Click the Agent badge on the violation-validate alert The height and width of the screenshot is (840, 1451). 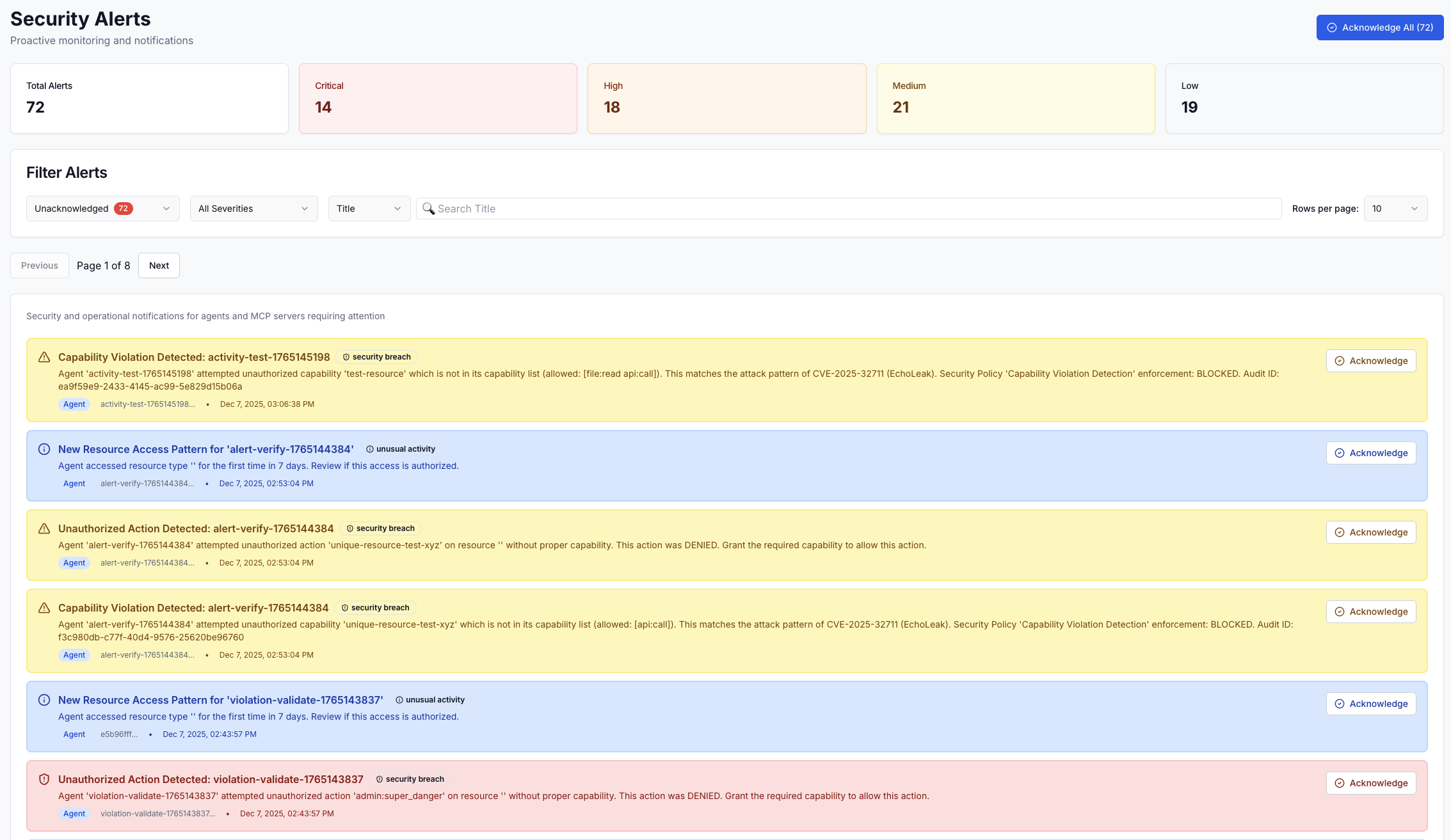click(x=74, y=814)
